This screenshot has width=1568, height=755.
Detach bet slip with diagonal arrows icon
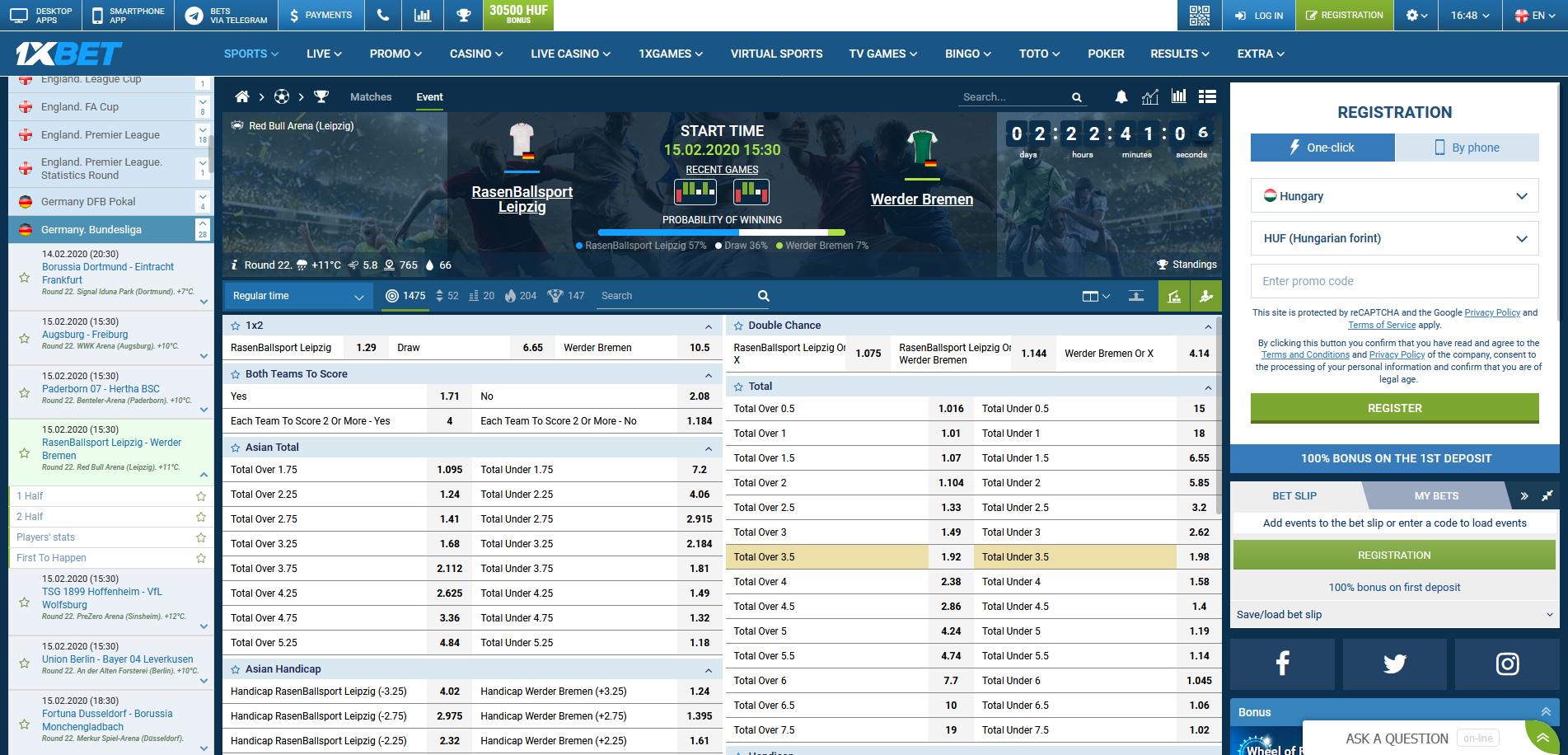click(x=1547, y=495)
